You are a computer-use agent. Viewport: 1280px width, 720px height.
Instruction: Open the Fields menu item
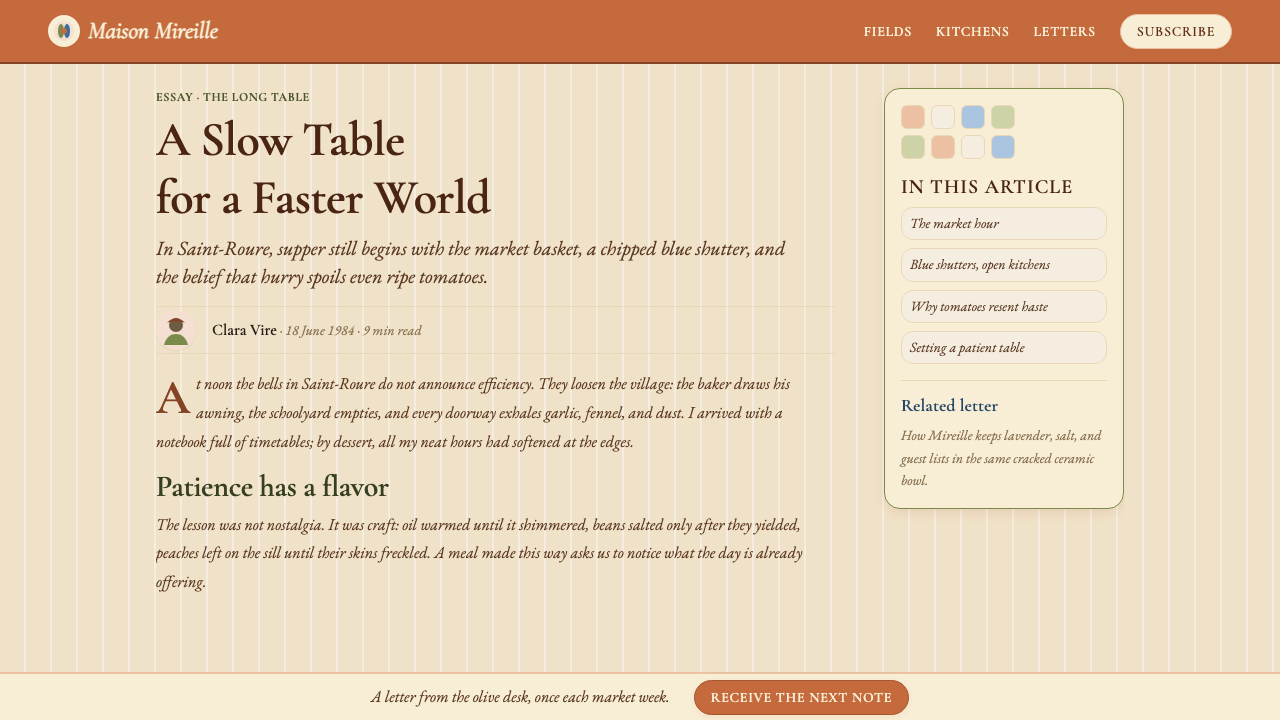click(888, 31)
